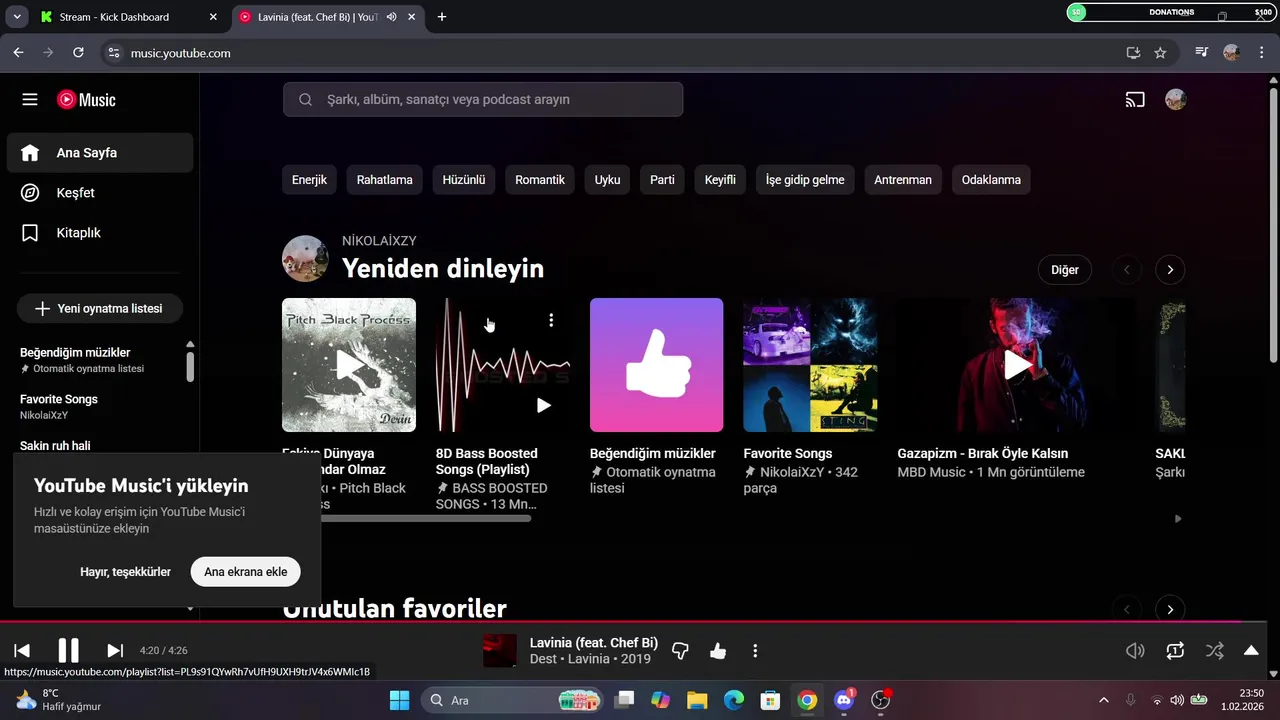The image size is (1280, 720).
Task: Select the Hüzünlü mood chip
Action: click(464, 180)
